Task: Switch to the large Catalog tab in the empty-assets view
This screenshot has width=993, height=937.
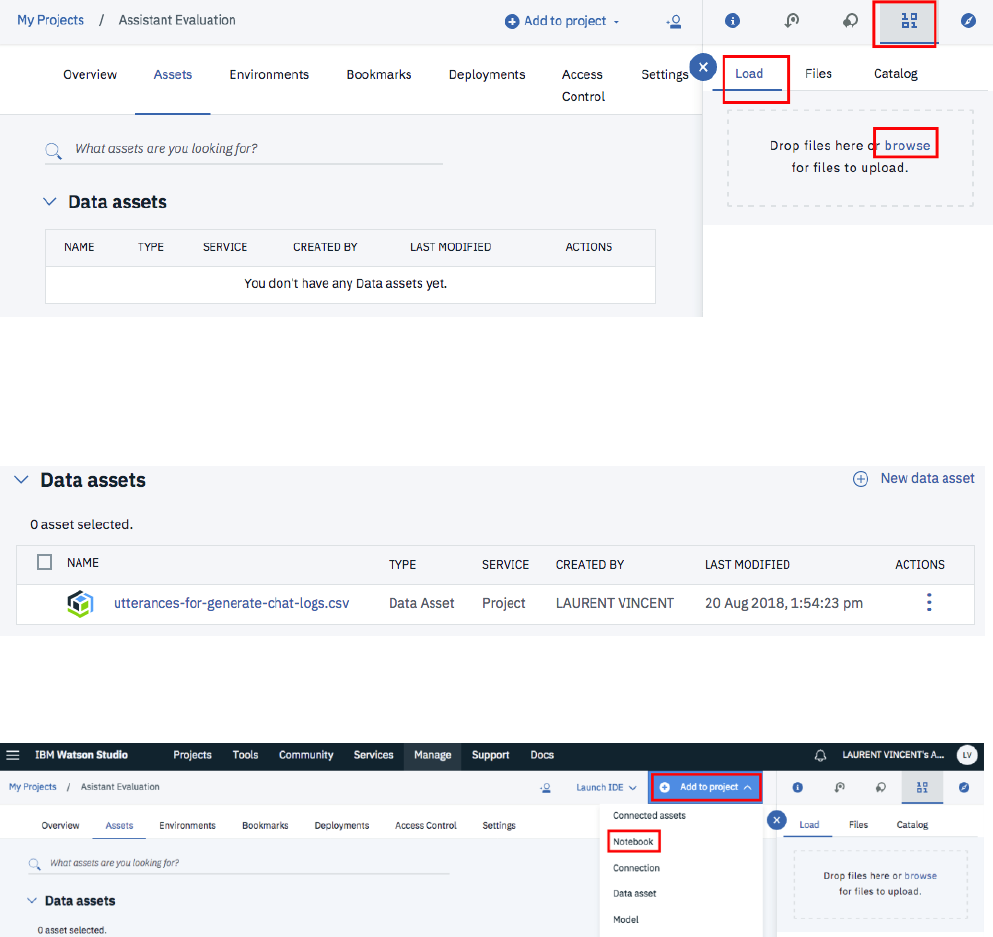Action: point(895,73)
